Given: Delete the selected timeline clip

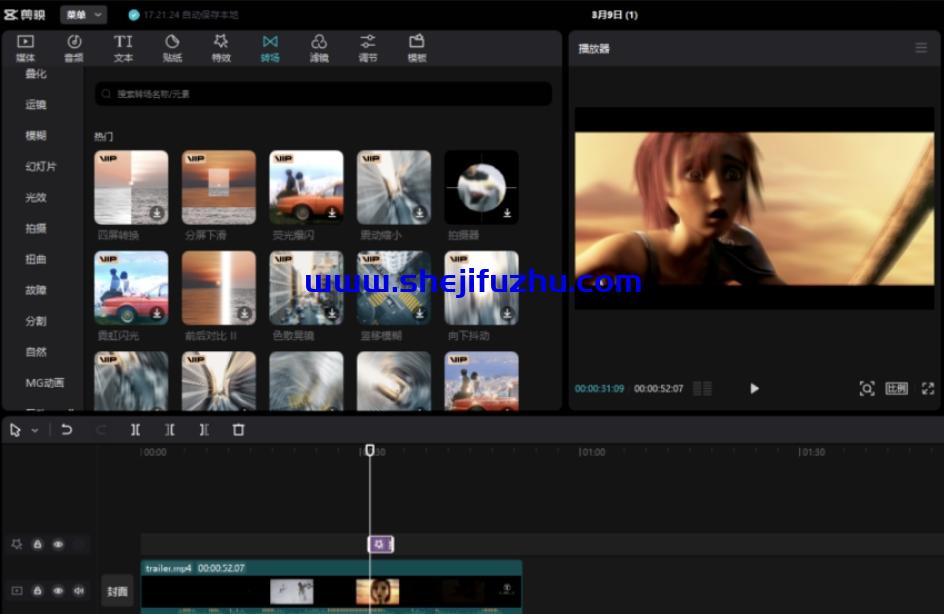Looking at the screenshot, I should (x=238, y=430).
